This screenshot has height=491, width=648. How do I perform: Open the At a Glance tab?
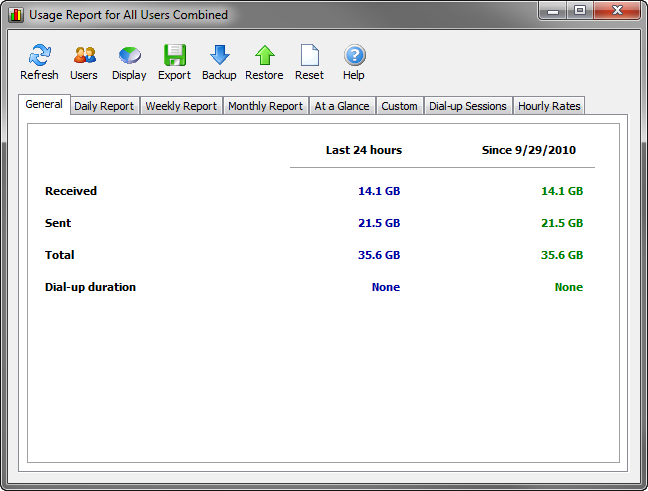click(x=342, y=106)
